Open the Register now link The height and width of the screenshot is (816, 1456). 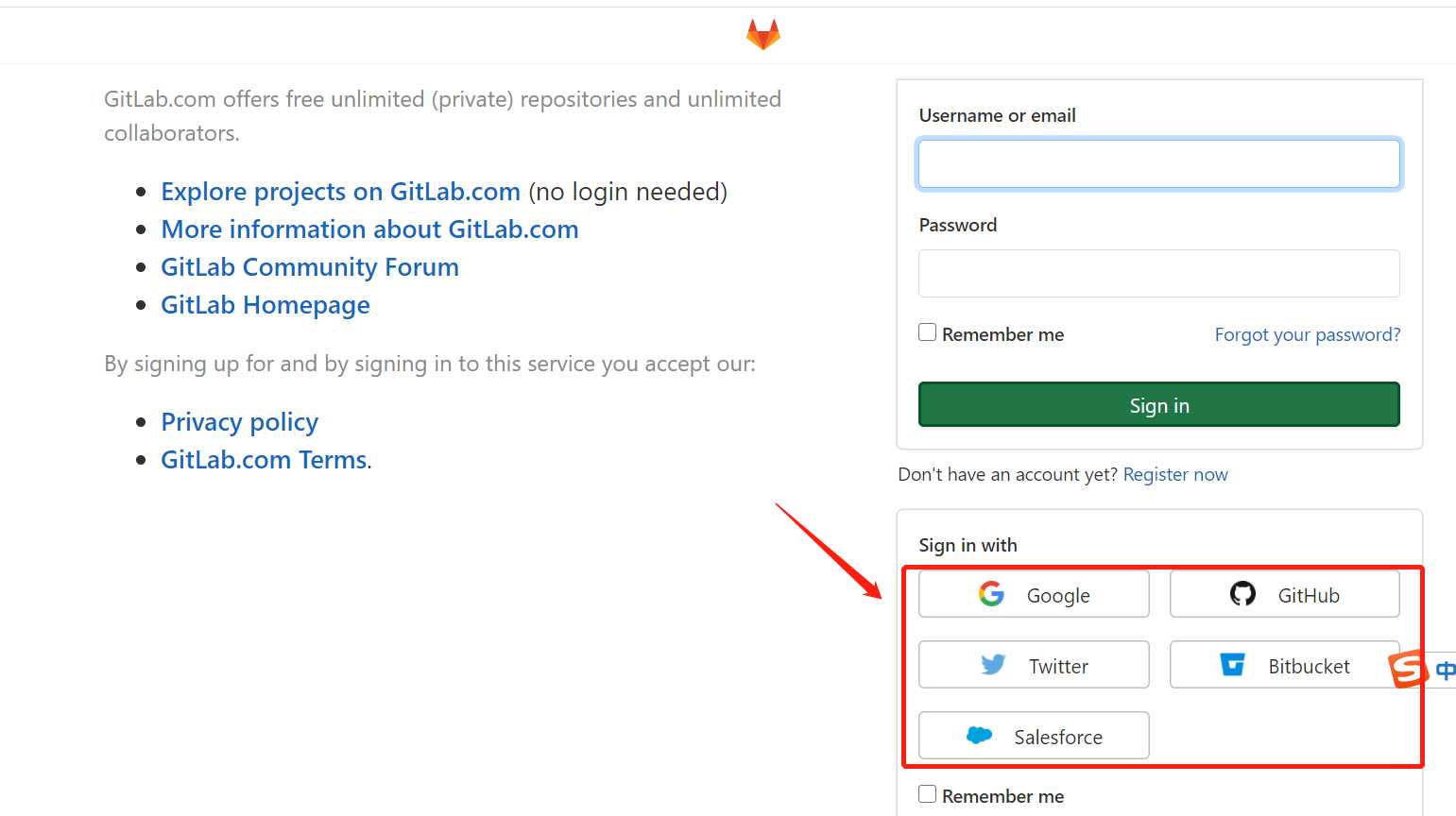1175,474
